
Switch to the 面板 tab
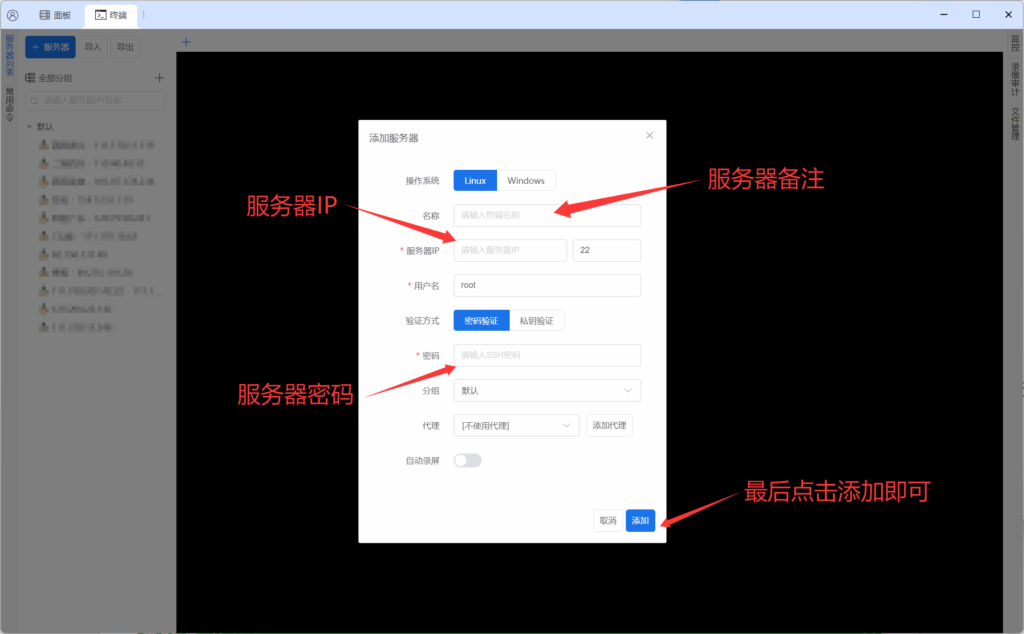coord(56,15)
